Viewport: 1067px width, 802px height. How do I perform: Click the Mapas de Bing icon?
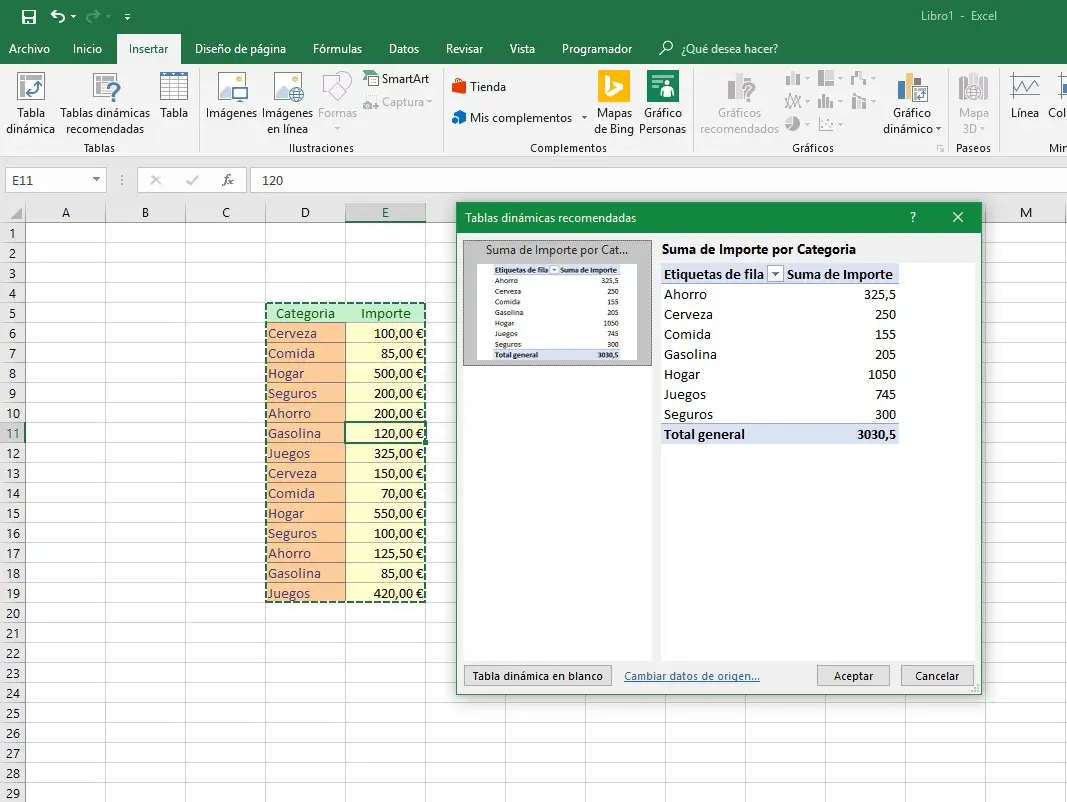tap(614, 103)
